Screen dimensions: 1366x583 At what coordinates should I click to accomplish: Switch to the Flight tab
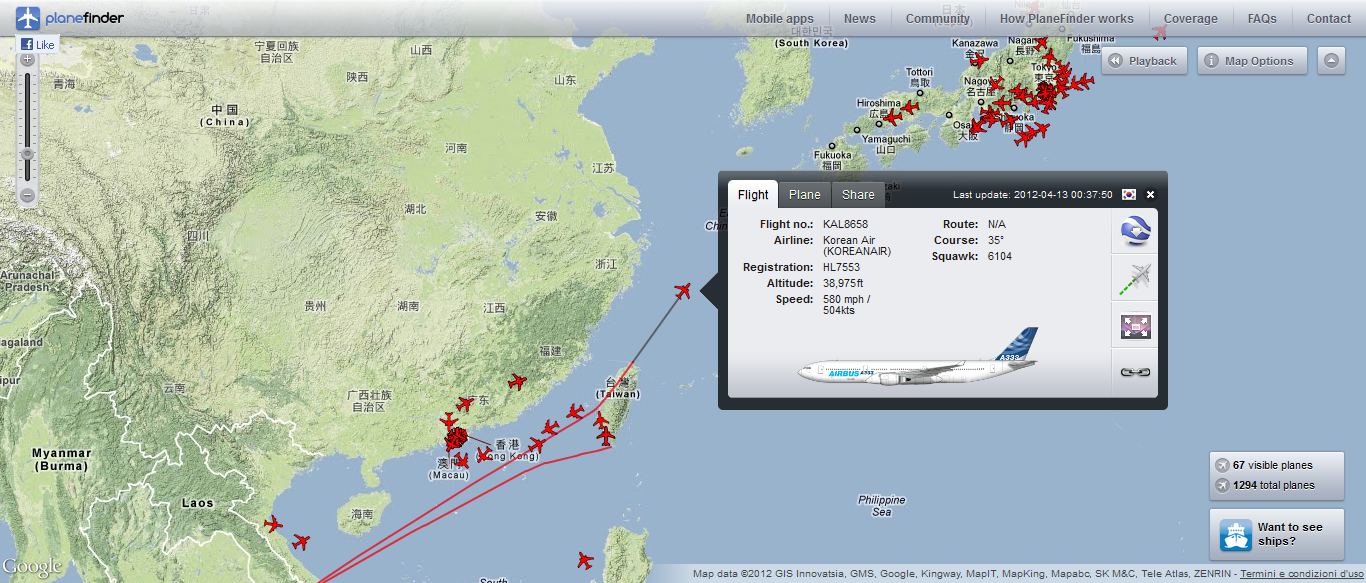[753, 195]
